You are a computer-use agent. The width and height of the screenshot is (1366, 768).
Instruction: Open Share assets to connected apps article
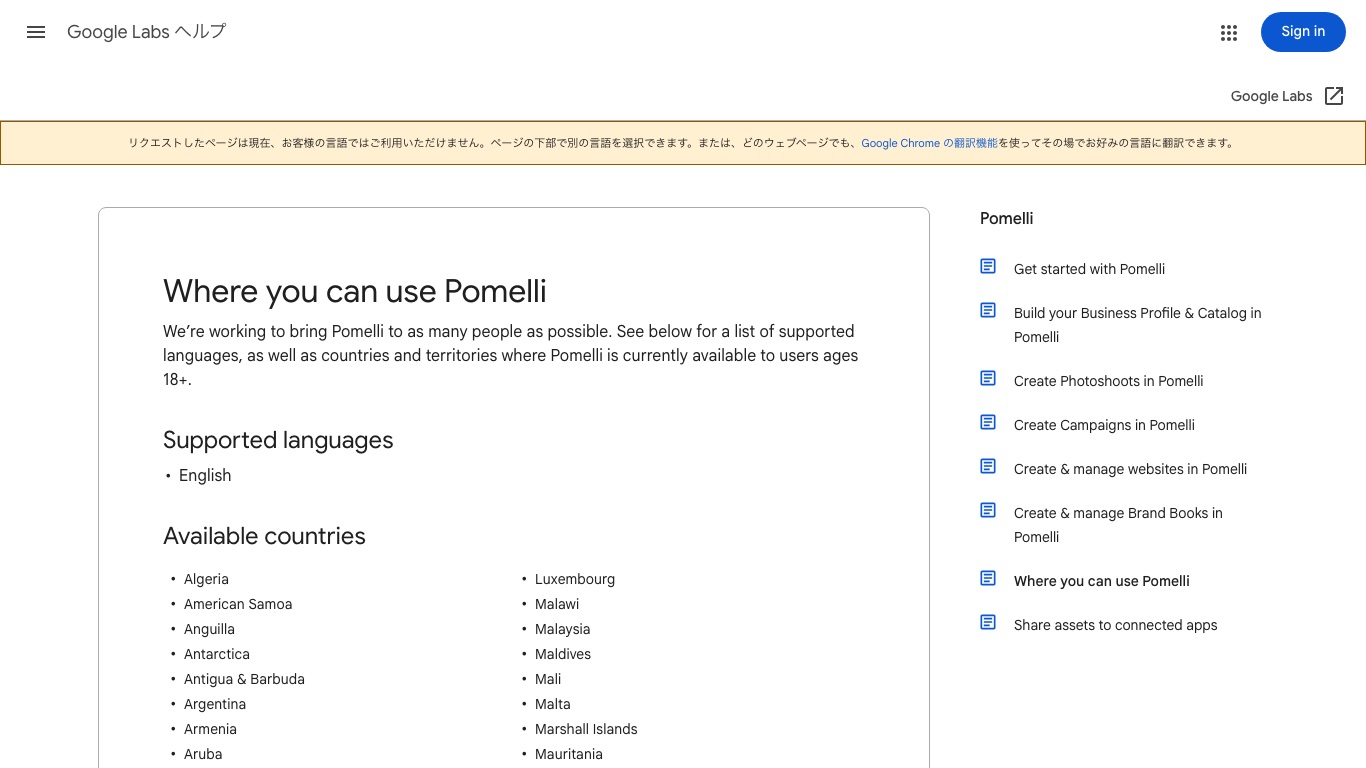pyautogui.click(x=1115, y=625)
